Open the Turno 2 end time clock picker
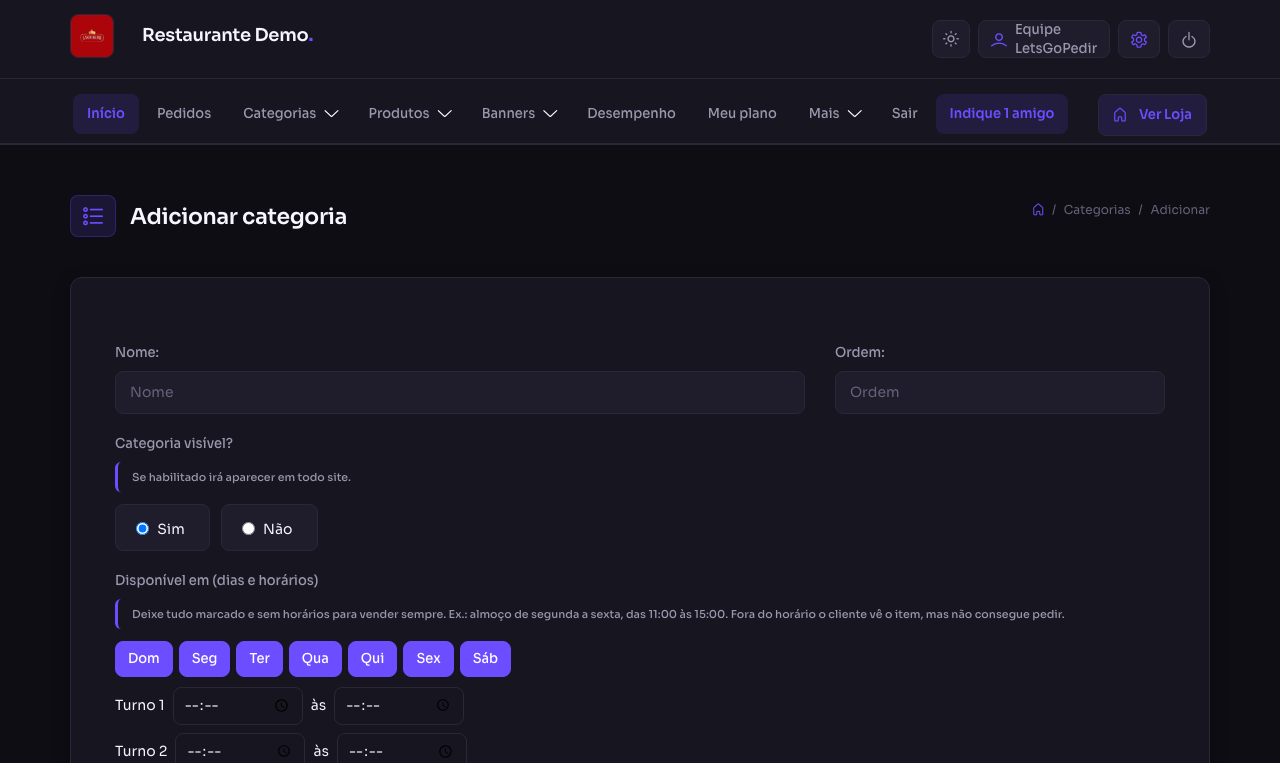The height and width of the screenshot is (763, 1280). (446, 751)
